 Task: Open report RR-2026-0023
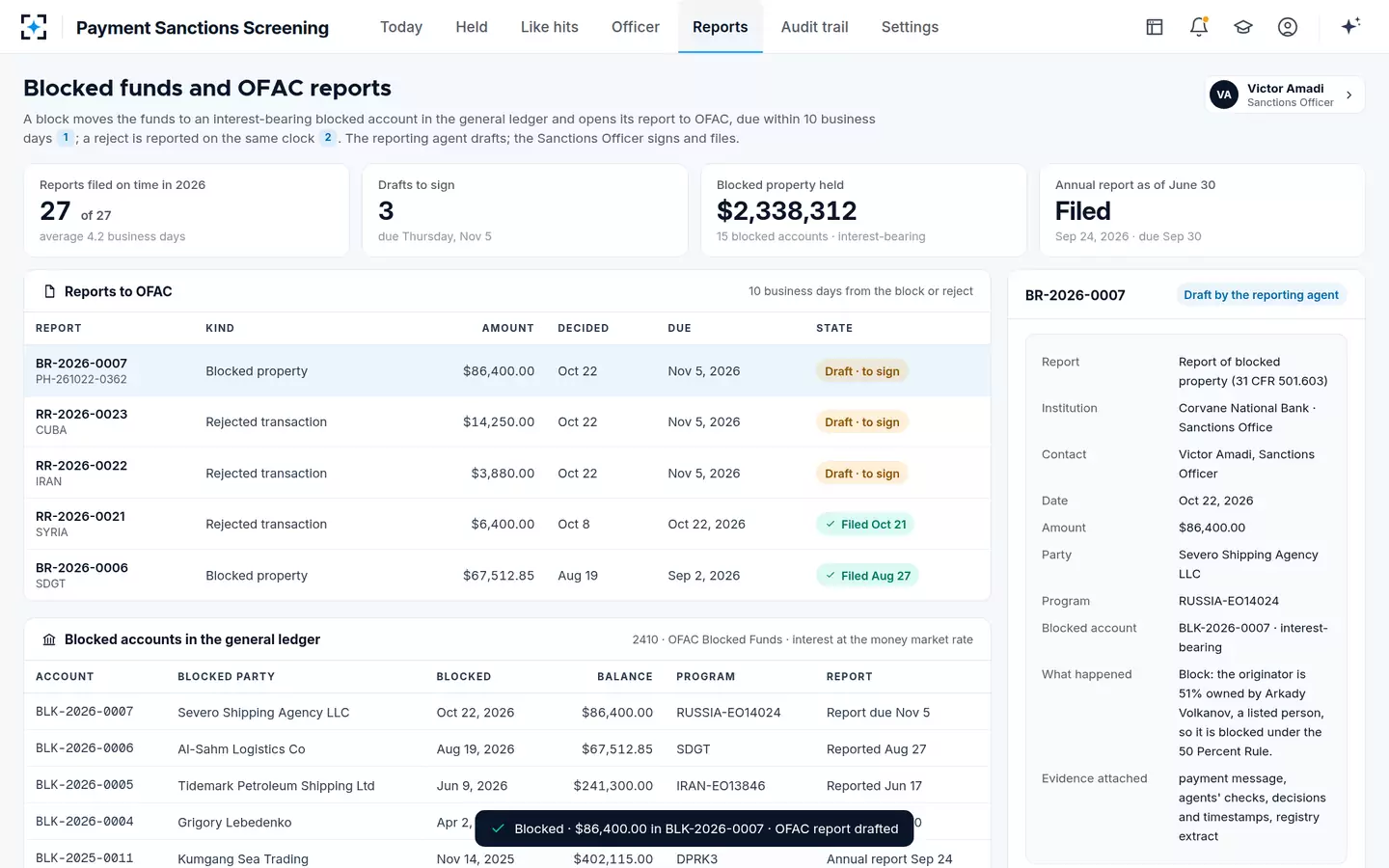[x=507, y=422]
